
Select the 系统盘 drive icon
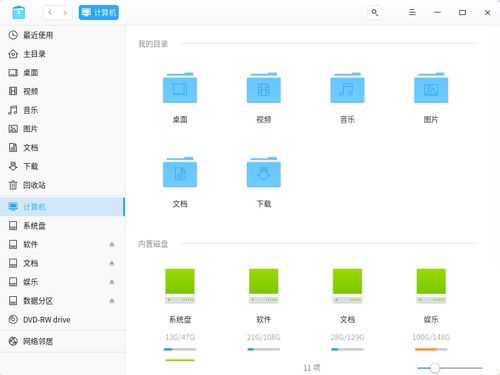[x=180, y=286]
